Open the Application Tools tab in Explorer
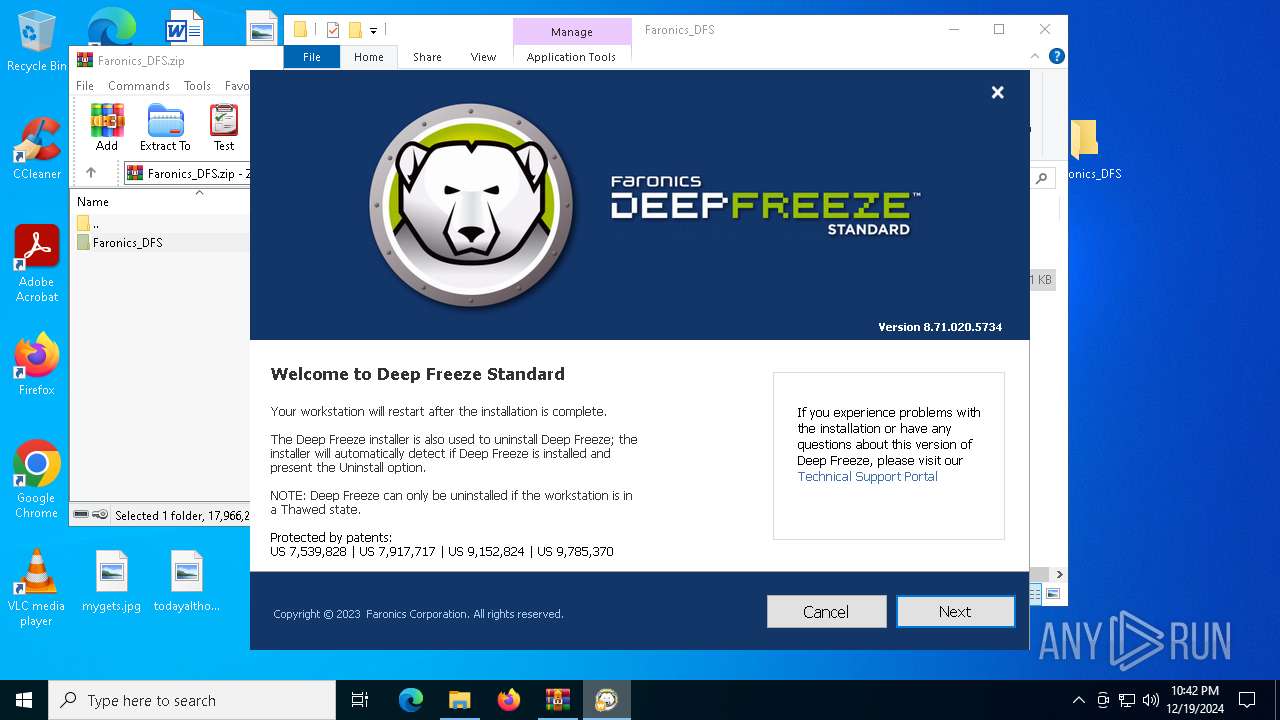Image resolution: width=1280 pixels, height=720 pixels. (x=571, y=57)
